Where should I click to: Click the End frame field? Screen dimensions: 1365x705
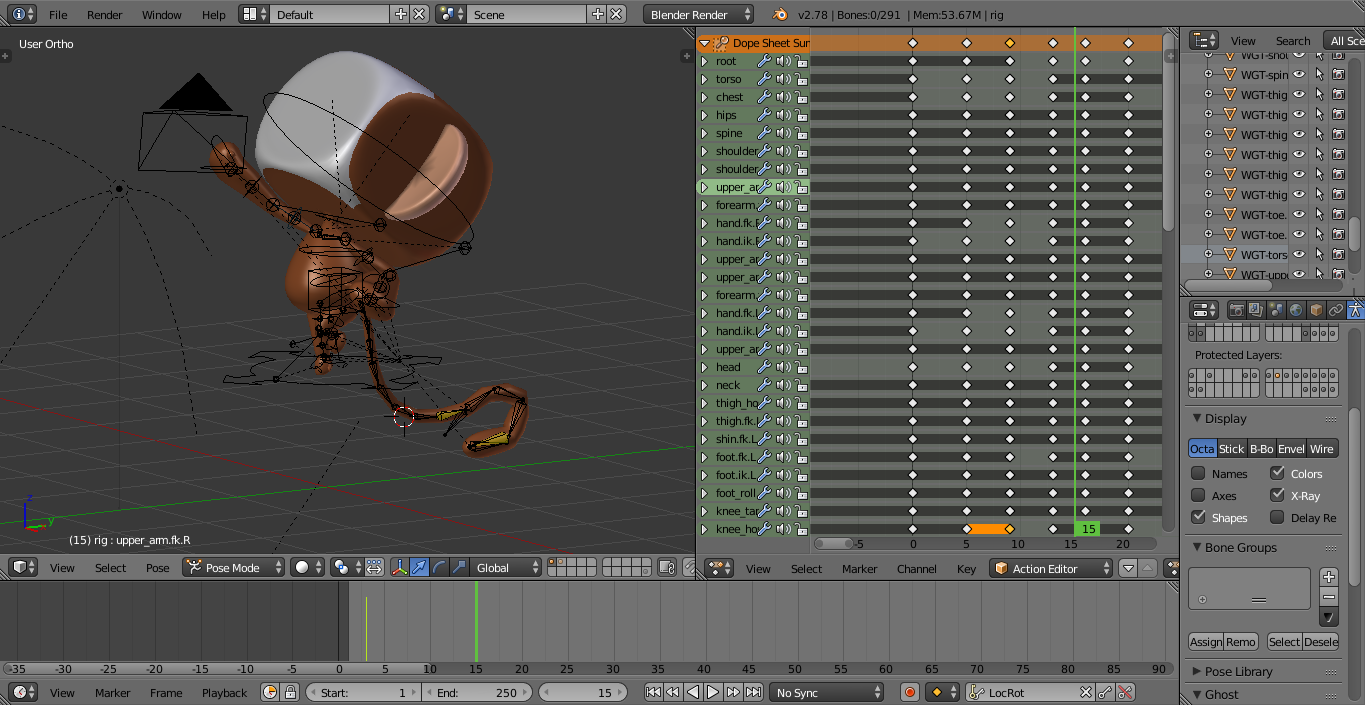click(x=477, y=692)
